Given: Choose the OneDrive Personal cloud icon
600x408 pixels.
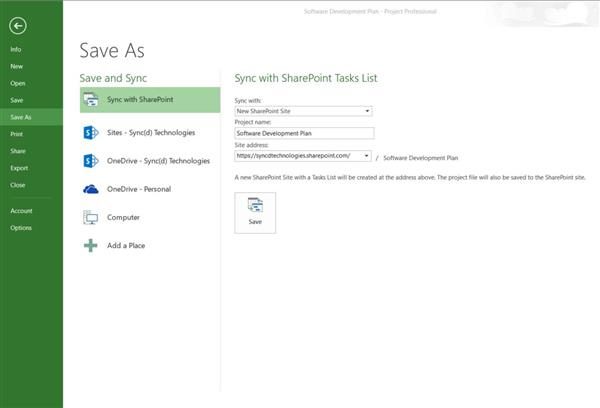Looking at the screenshot, I should coord(91,189).
